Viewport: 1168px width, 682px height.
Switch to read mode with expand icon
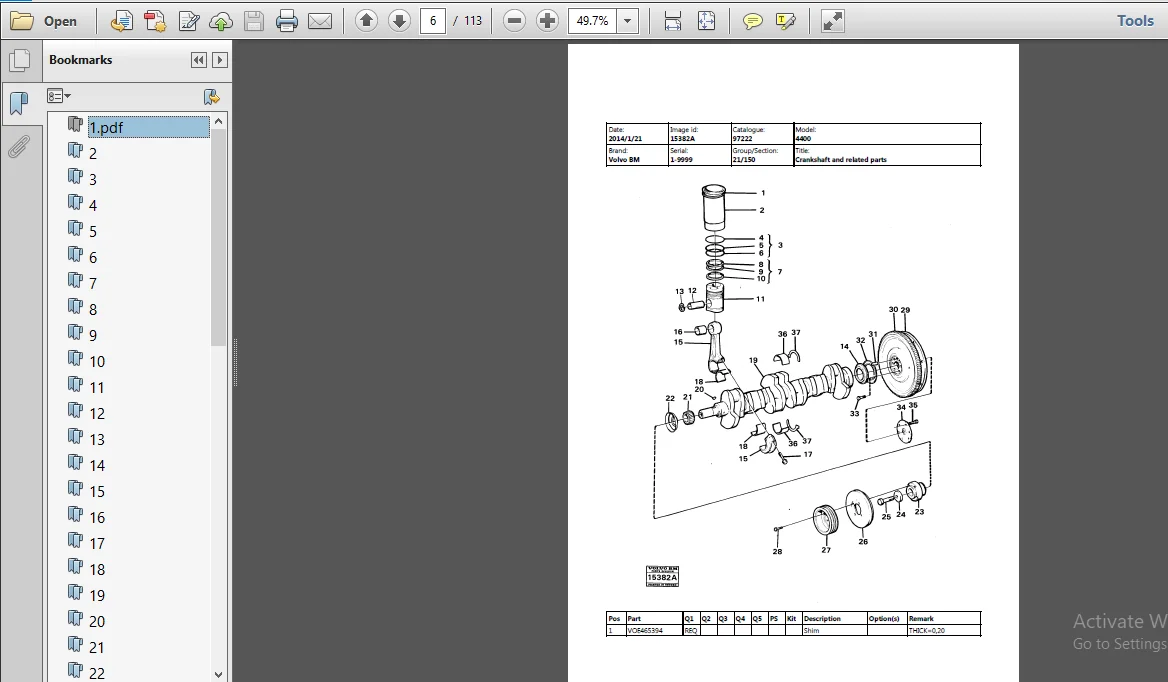coord(832,21)
